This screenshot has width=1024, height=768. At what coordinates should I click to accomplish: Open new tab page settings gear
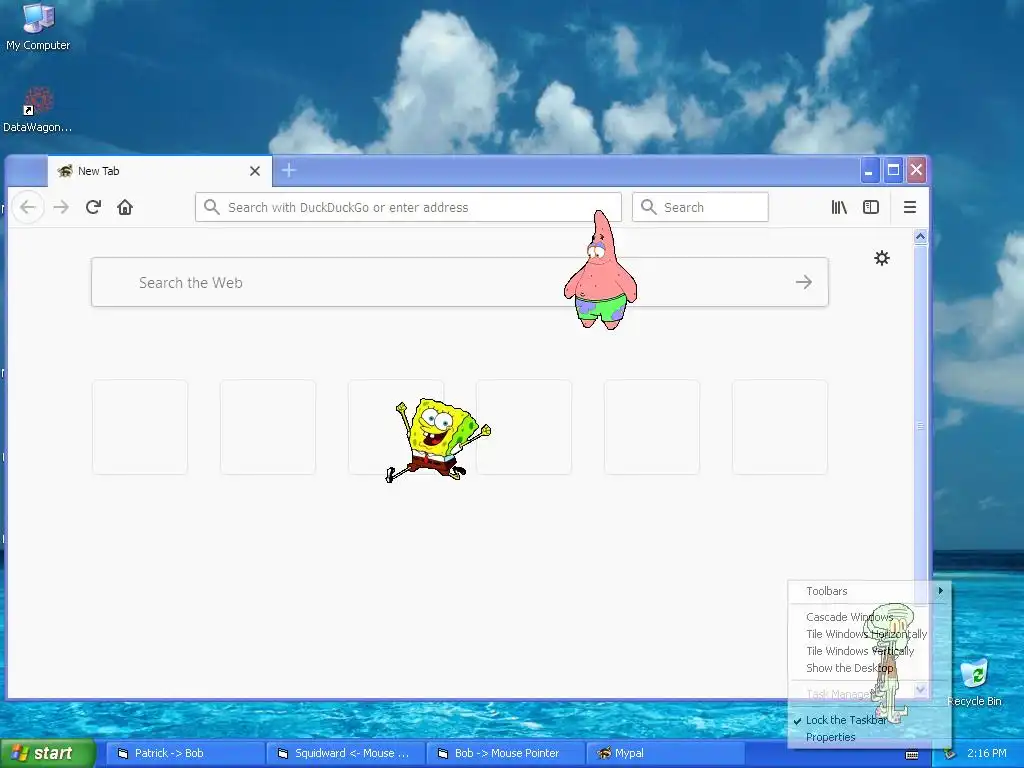pyautogui.click(x=882, y=258)
